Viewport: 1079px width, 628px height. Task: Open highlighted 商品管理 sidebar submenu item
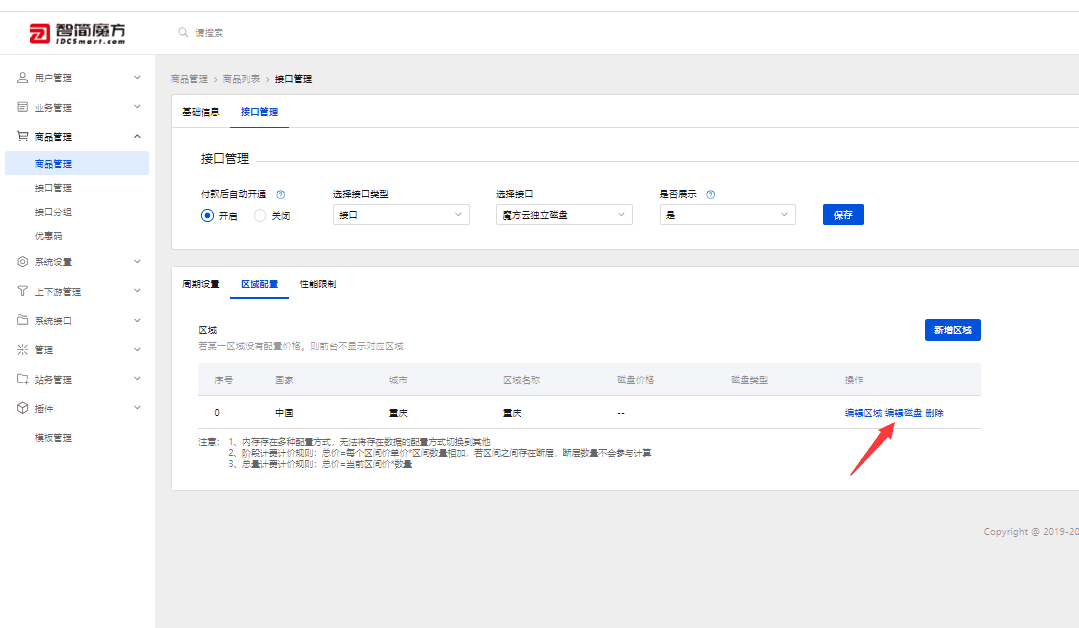tap(77, 164)
